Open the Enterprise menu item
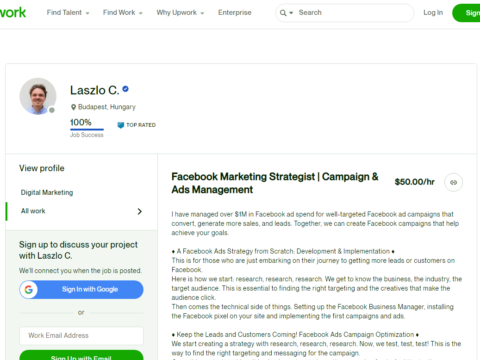 [235, 13]
